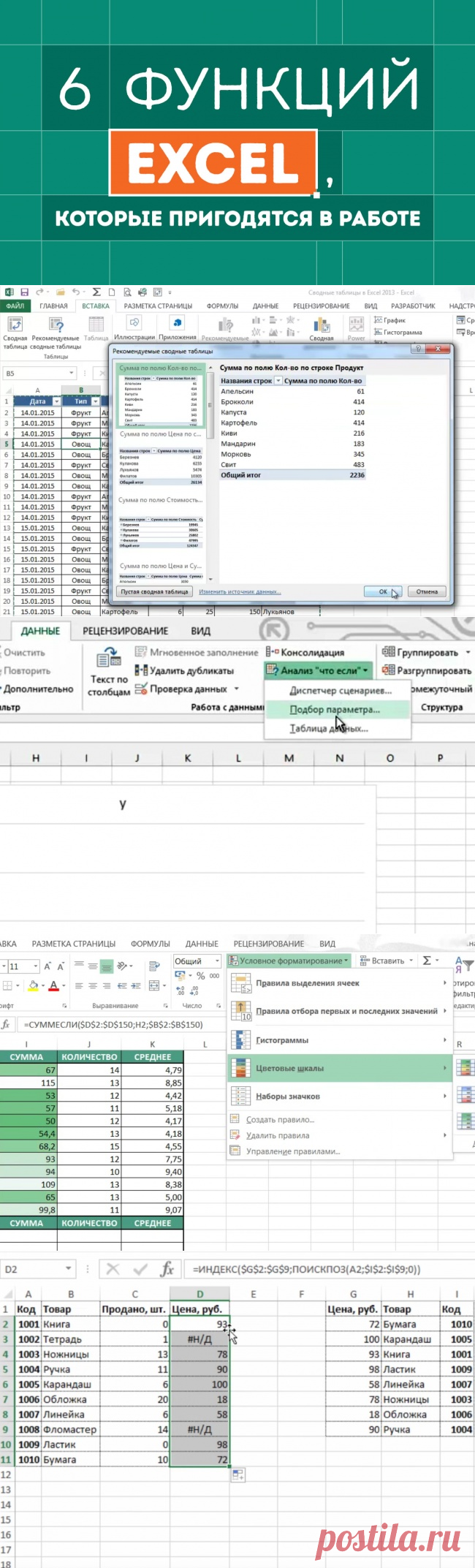Click the autofill options icon below column D

pos(237,1475)
